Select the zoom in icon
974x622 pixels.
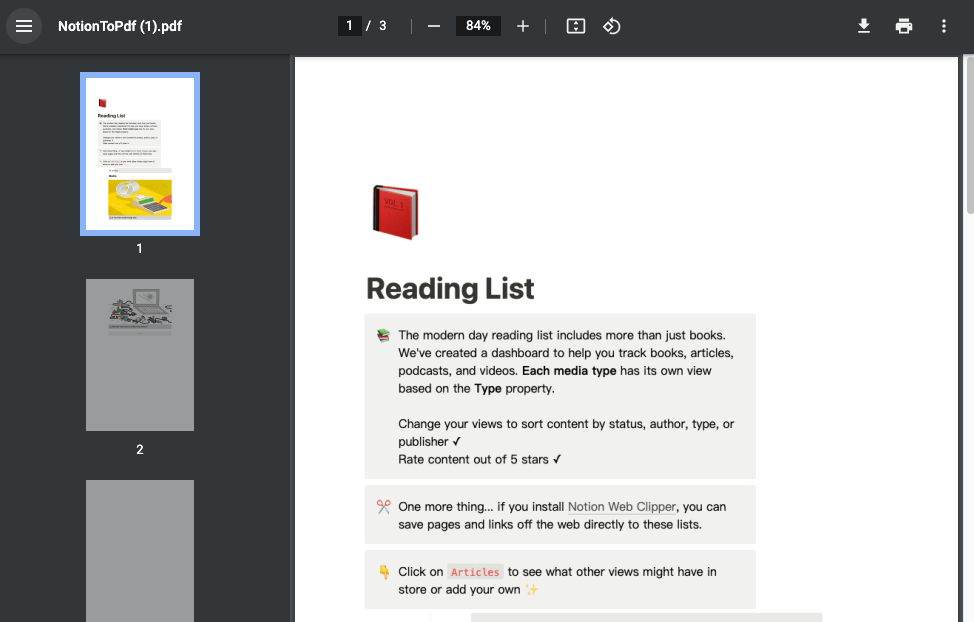click(x=522, y=26)
